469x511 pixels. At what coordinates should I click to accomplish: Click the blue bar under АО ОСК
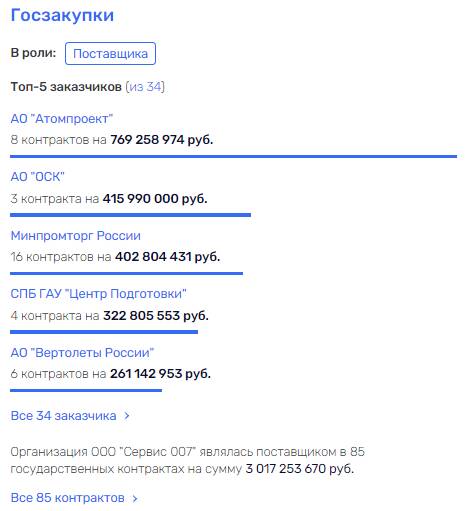[130, 215]
